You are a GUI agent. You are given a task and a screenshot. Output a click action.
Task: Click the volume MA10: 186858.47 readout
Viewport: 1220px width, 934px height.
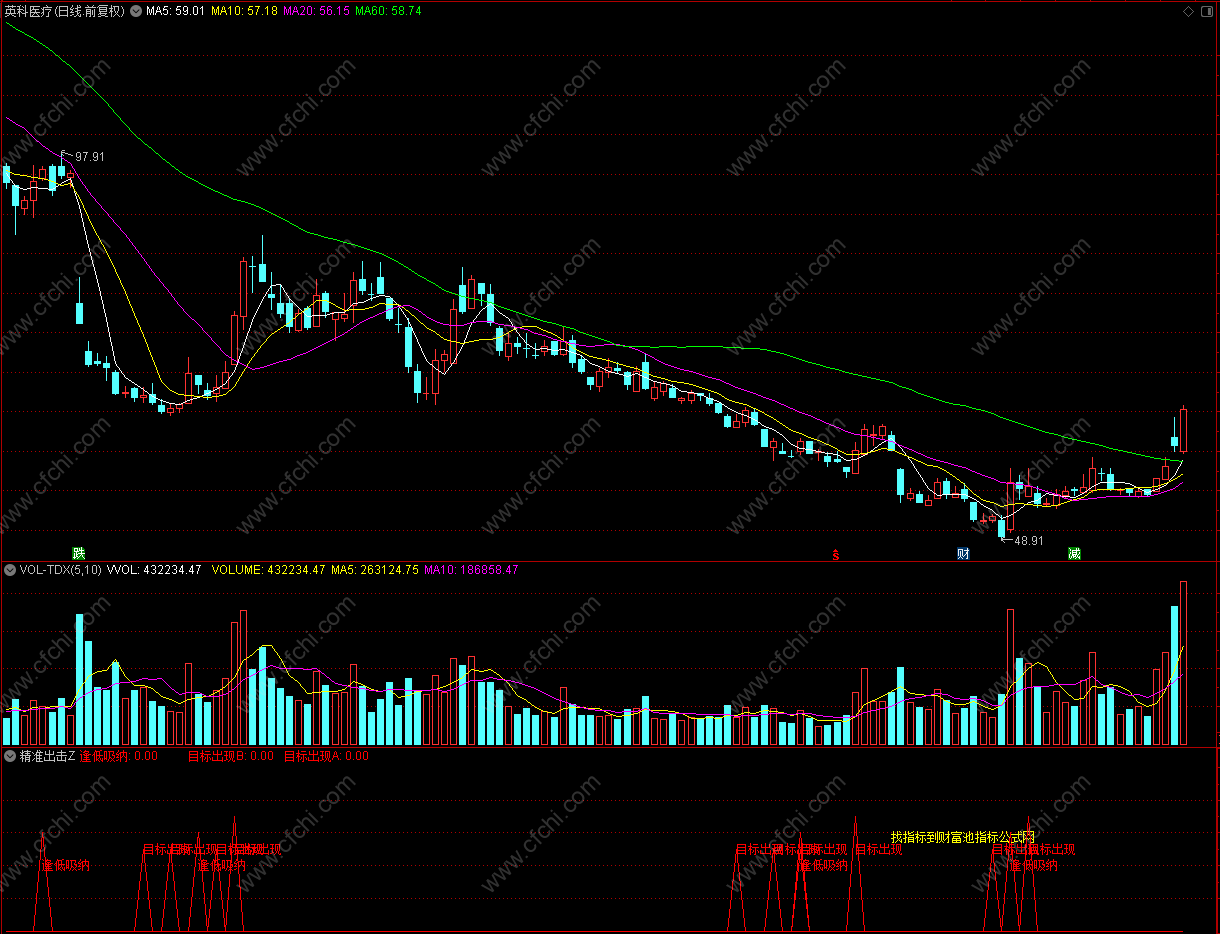pos(471,570)
